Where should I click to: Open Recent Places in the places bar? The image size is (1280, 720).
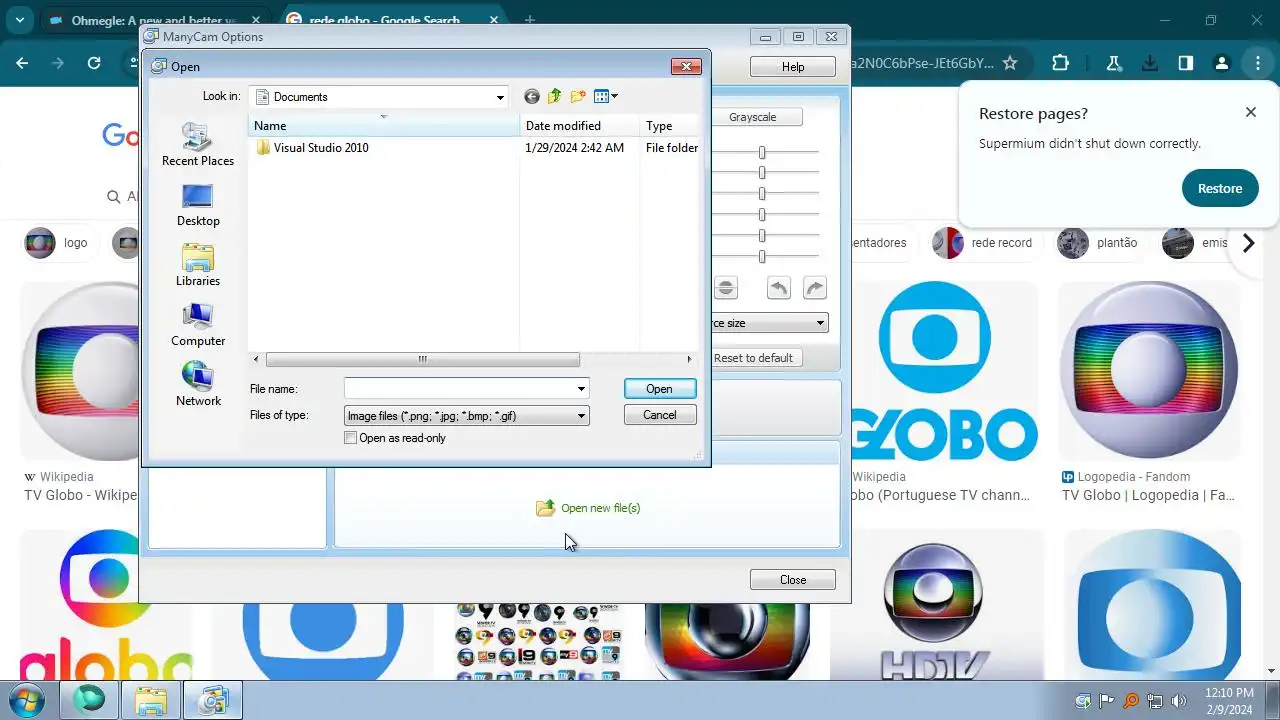[198, 145]
